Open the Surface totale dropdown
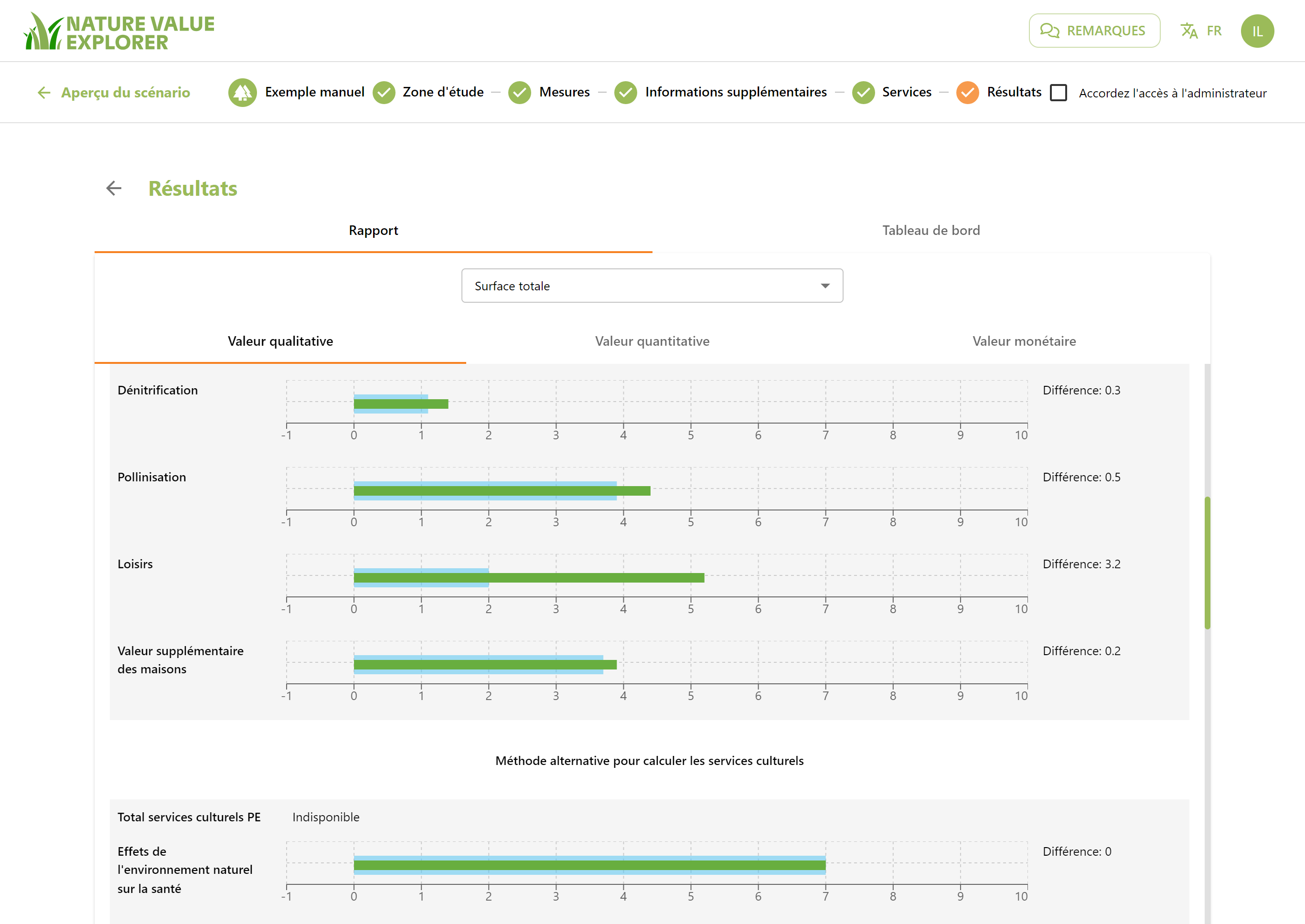Screen dimensions: 1305x924 point(652,286)
